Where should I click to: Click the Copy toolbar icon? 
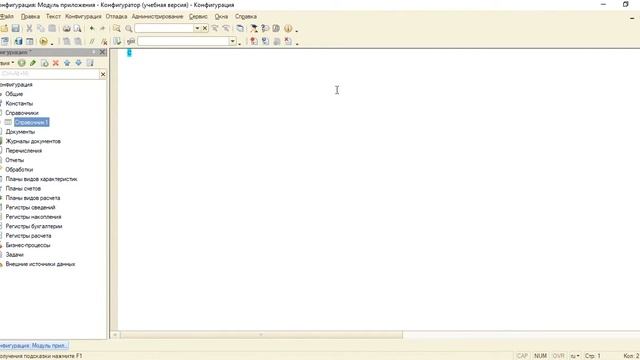(x=41, y=28)
